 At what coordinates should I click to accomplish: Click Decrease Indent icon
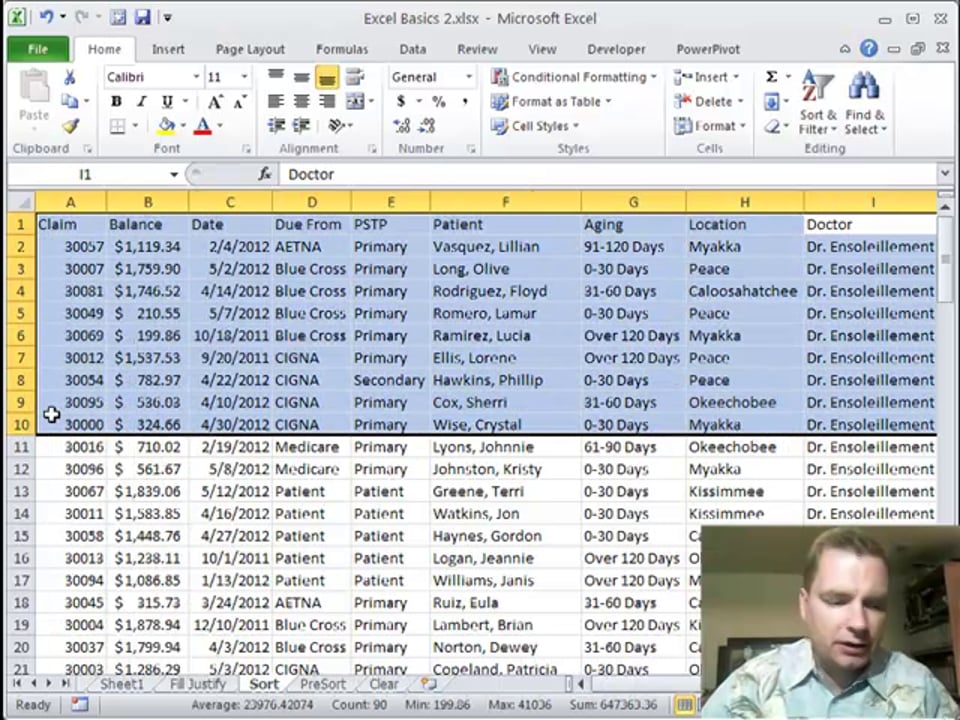click(276, 126)
